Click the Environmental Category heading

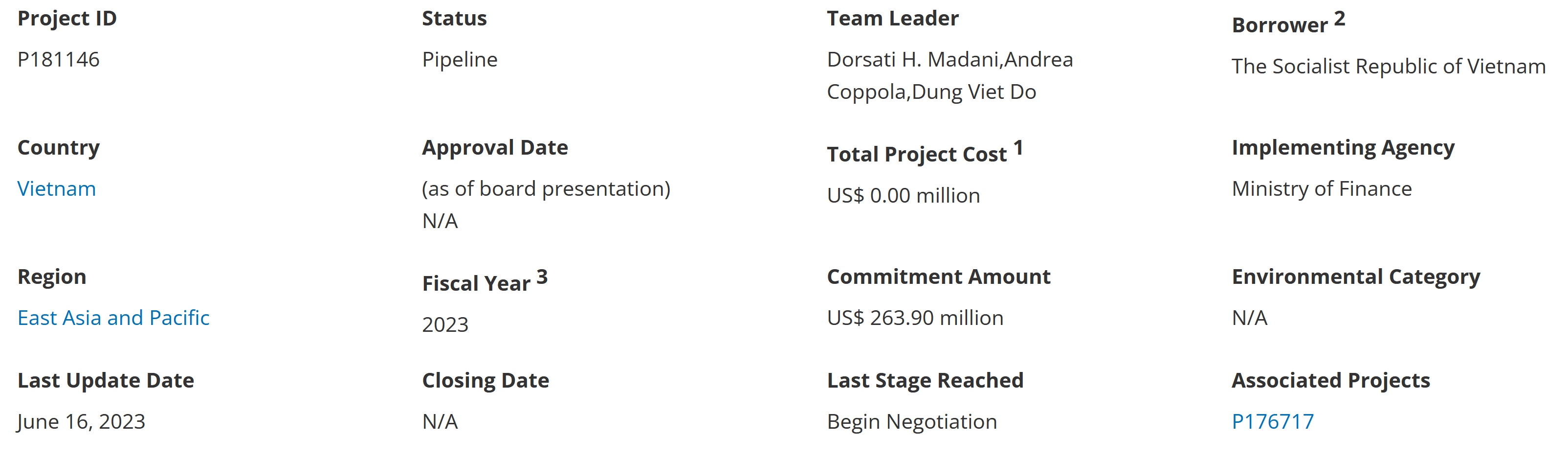(x=1356, y=277)
